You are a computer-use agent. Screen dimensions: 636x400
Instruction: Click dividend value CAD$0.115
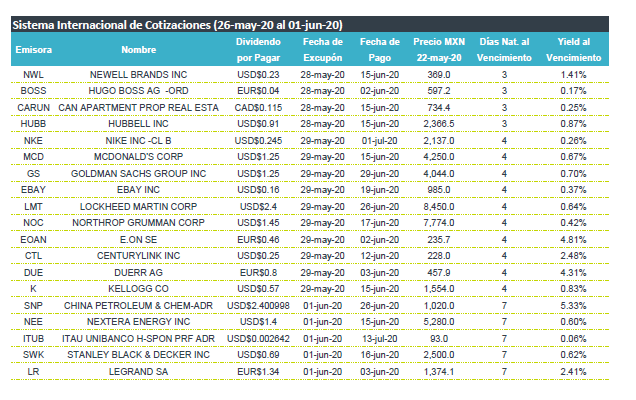258,108
